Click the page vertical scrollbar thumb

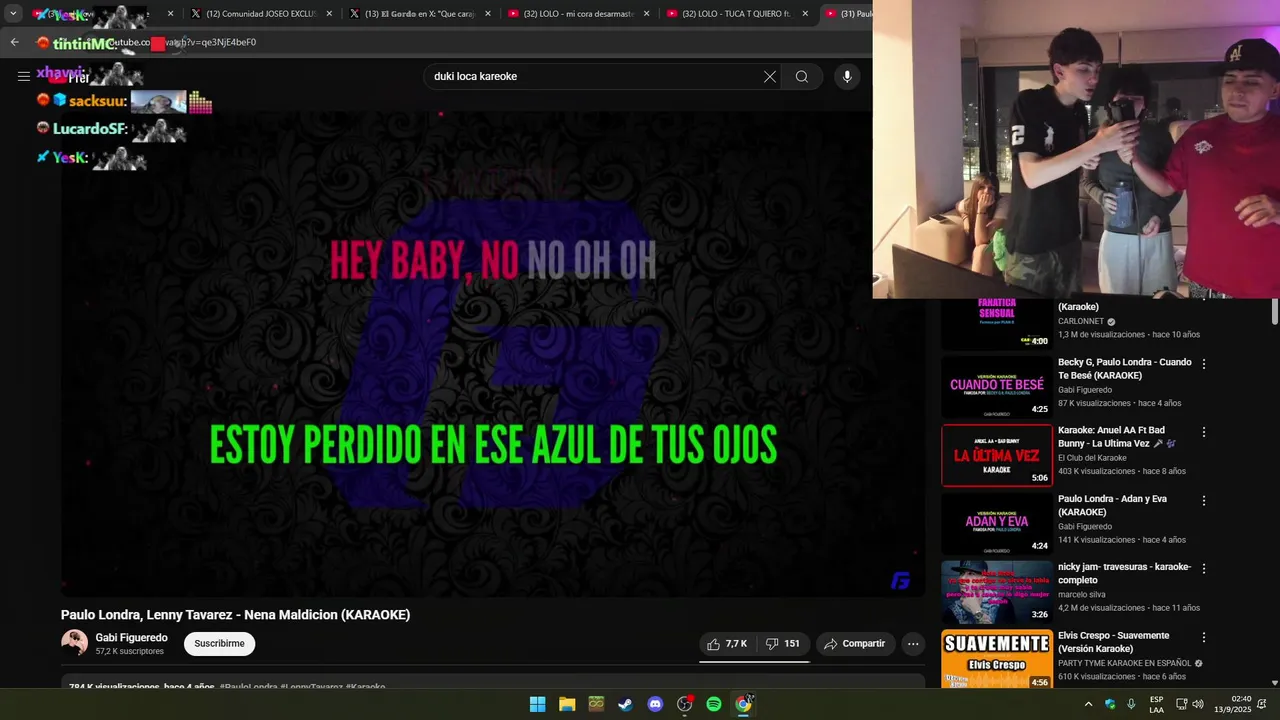click(x=1274, y=311)
